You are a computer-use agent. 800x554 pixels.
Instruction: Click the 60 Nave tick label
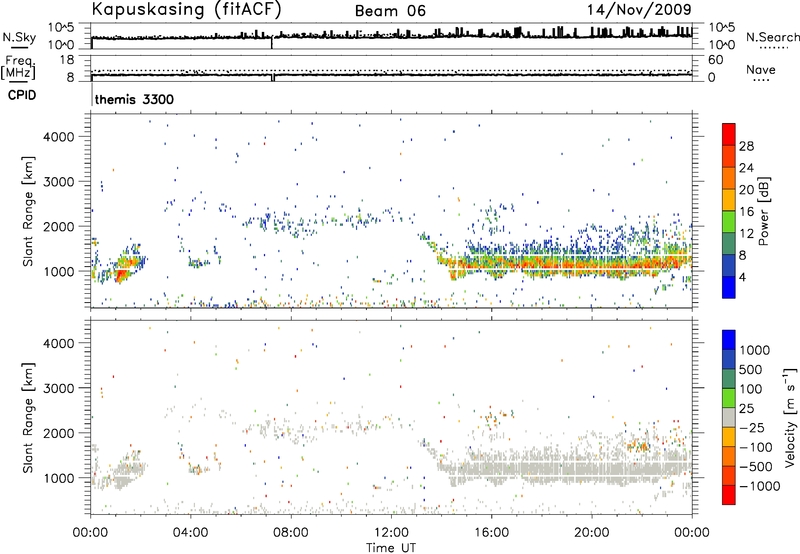coord(715,60)
